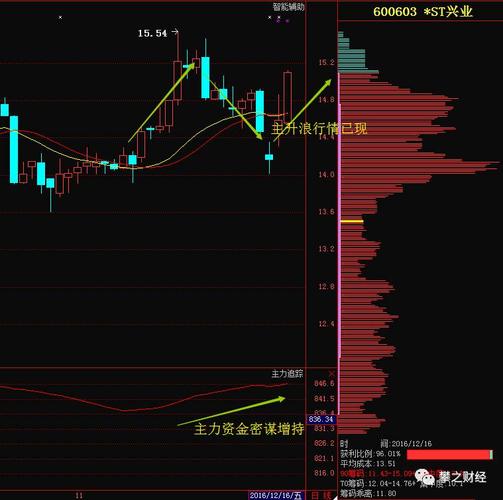The image size is (503, 500).
Task: Click the 600603 *ST兴业 stock title
Action: pos(423,12)
